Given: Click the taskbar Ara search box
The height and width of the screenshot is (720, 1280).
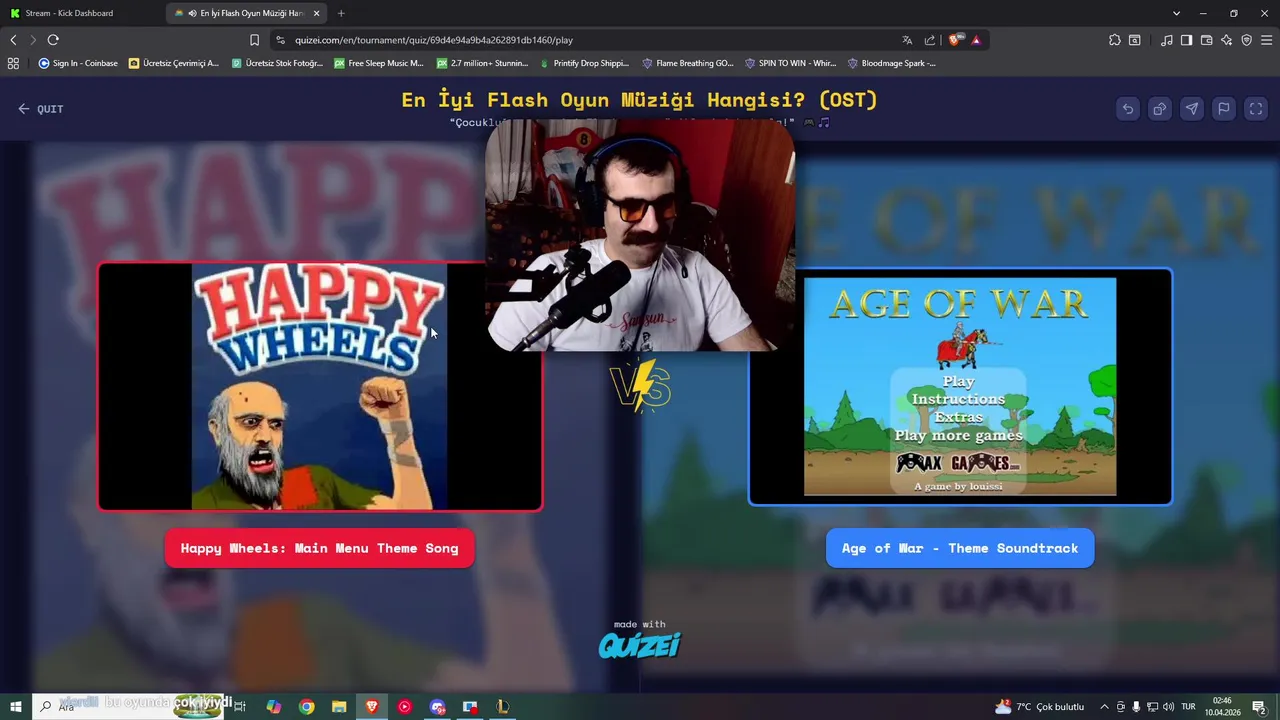Looking at the screenshot, I should pyautogui.click(x=130, y=707).
